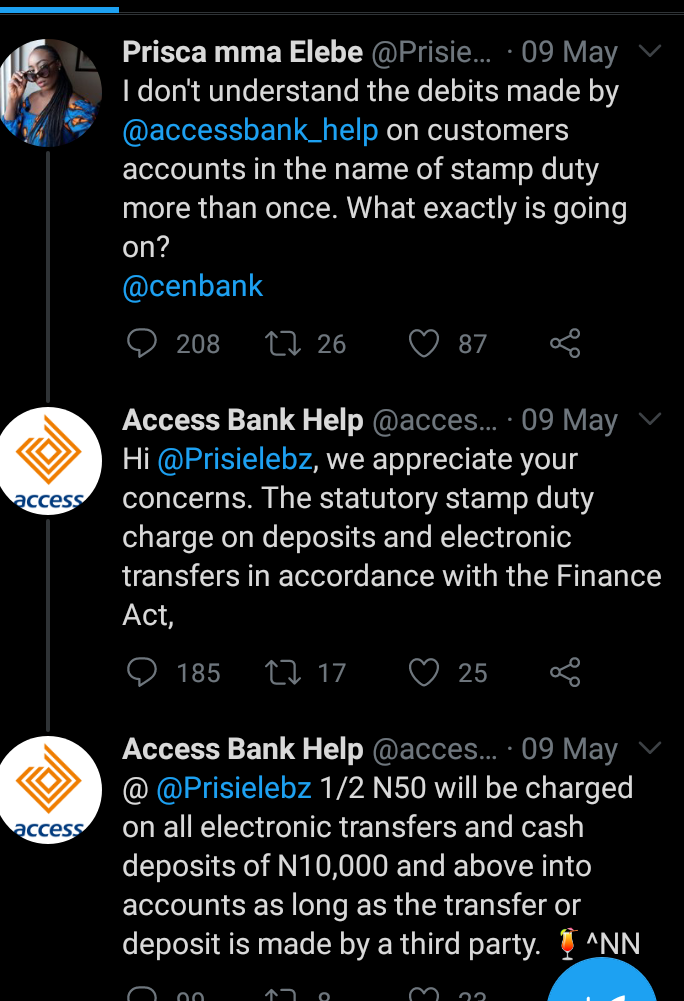Reply to Prisca mma Elebe's tweet
Image resolution: width=684 pixels, height=1001 pixels.
coord(143,344)
